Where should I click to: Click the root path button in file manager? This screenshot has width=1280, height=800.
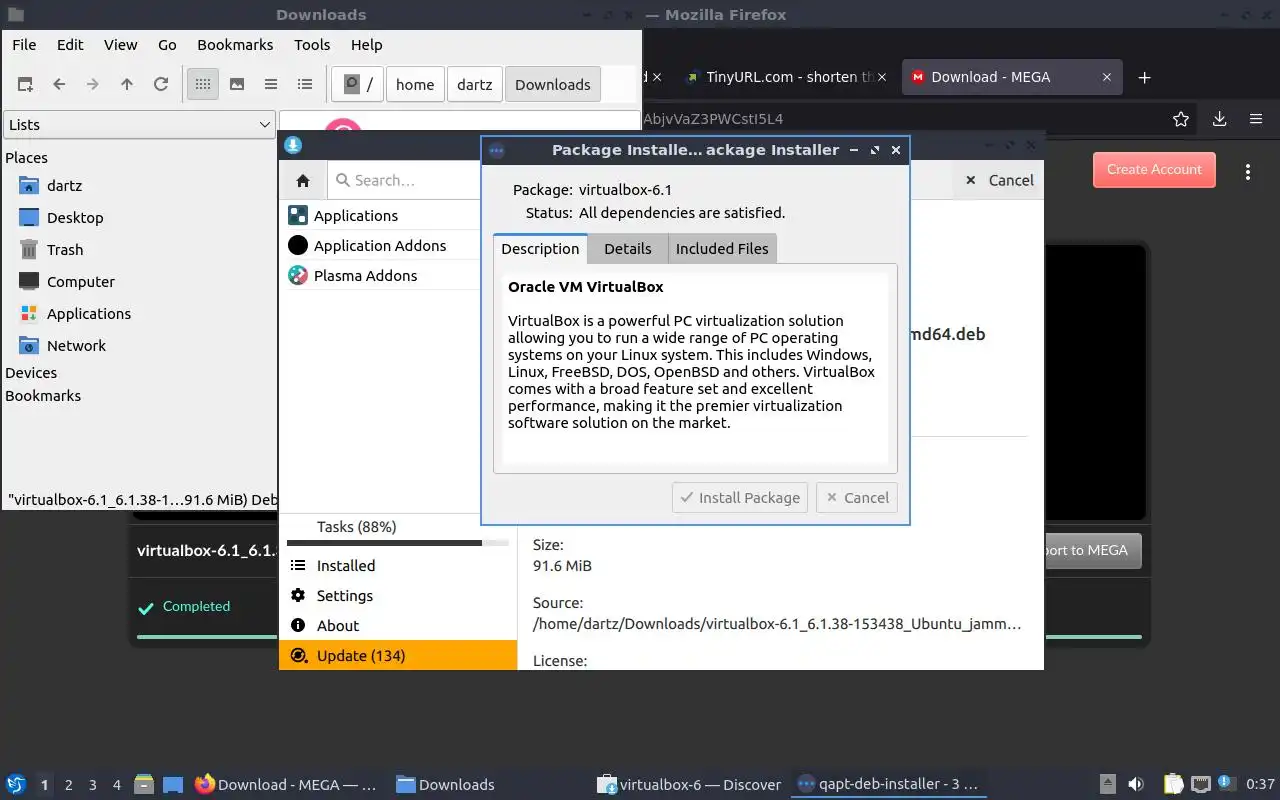[x=358, y=85]
